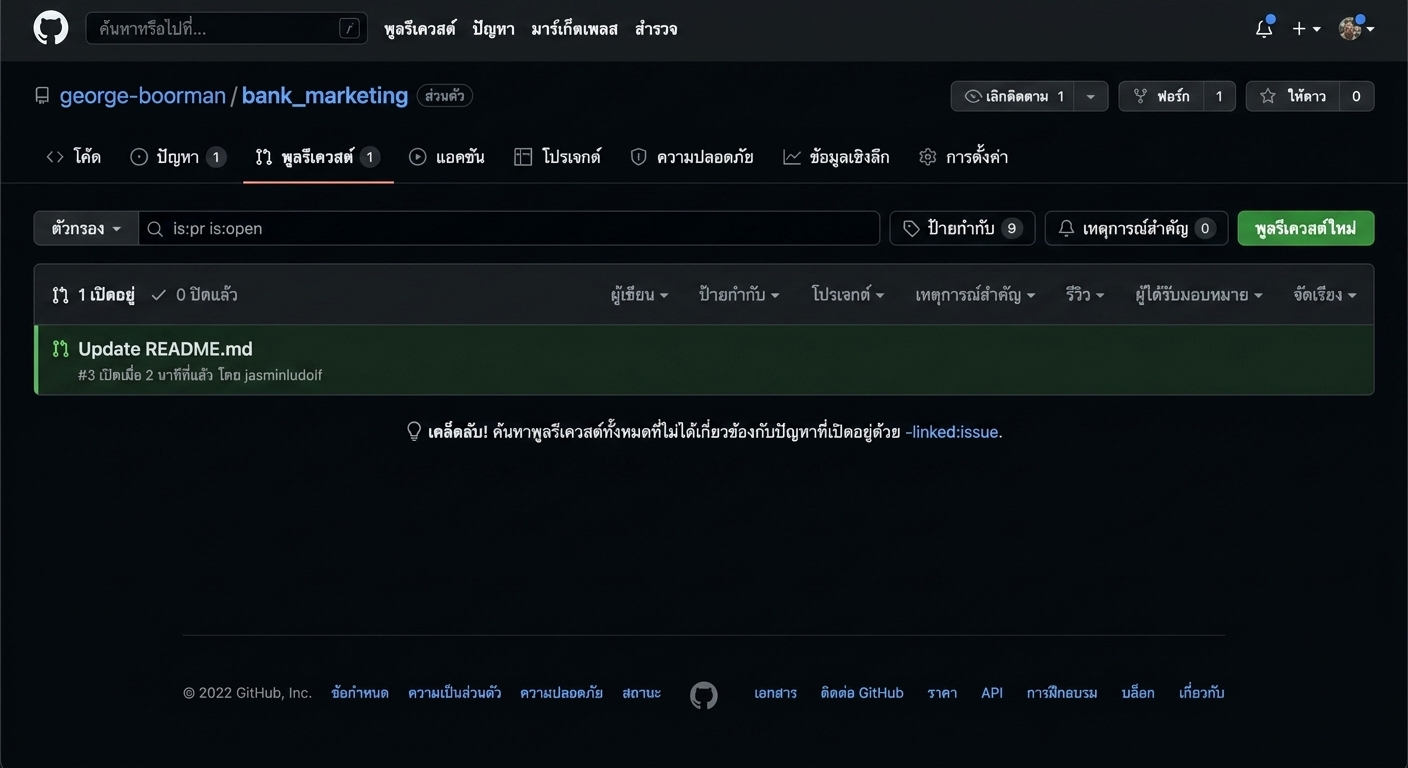This screenshot has width=1408, height=768.
Task: Open the การฝึกอบรม footer link
Action: pos(1062,693)
